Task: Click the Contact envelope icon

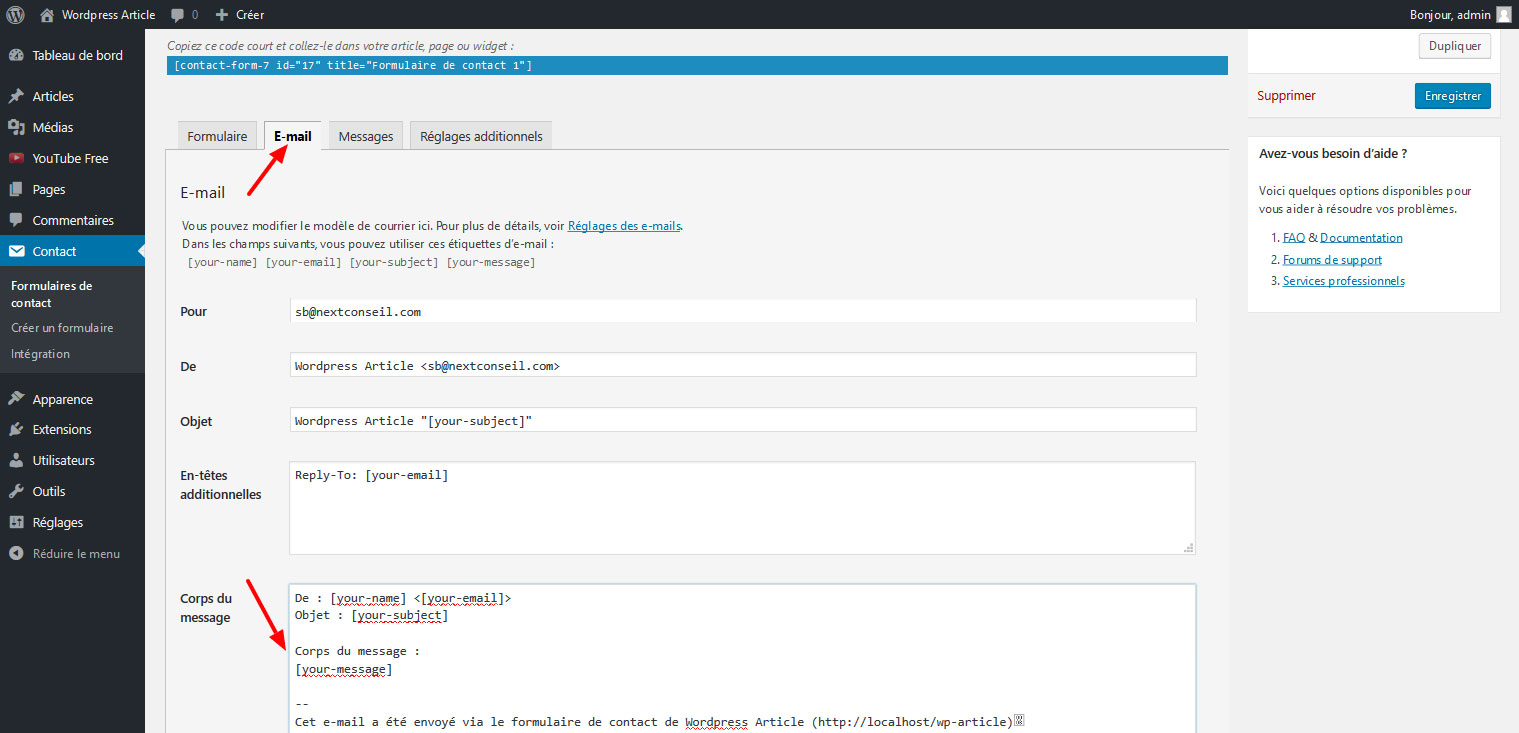Action: pos(16,251)
